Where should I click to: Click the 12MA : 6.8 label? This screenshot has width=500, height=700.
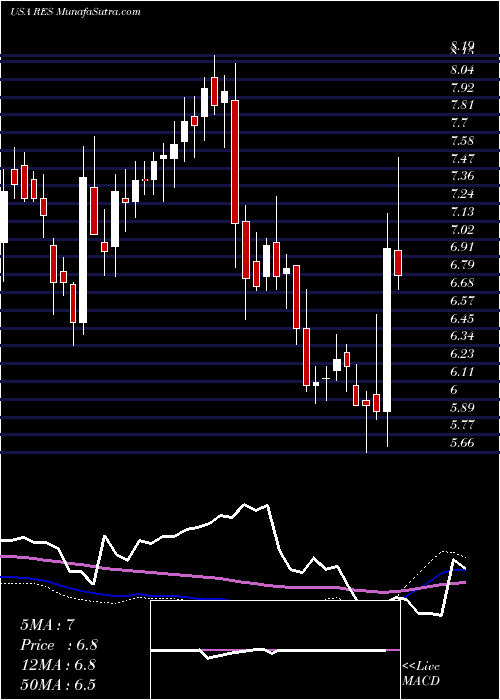pyautogui.click(x=58, y=665)
